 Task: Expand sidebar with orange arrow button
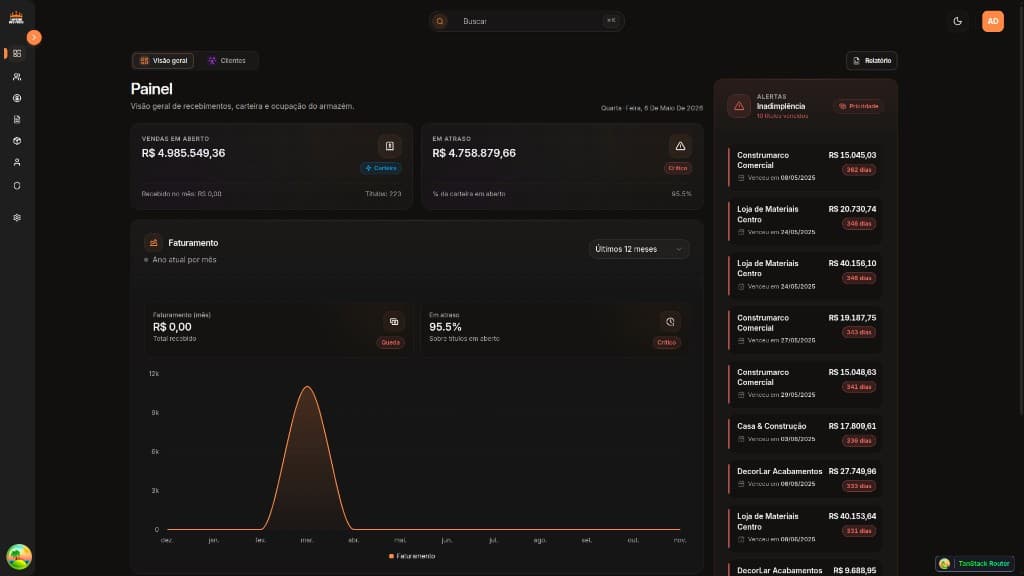pos(34,37)
